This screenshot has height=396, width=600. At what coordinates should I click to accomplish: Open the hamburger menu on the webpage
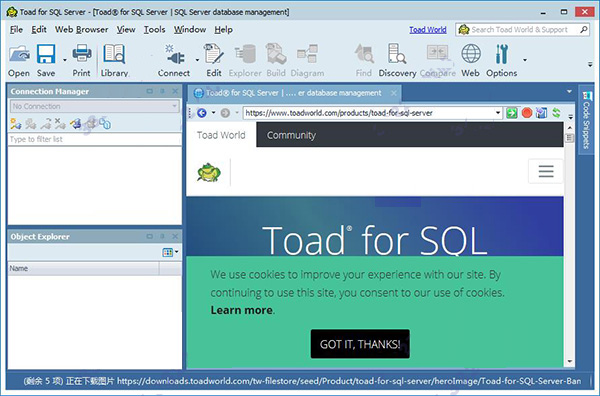546,171
